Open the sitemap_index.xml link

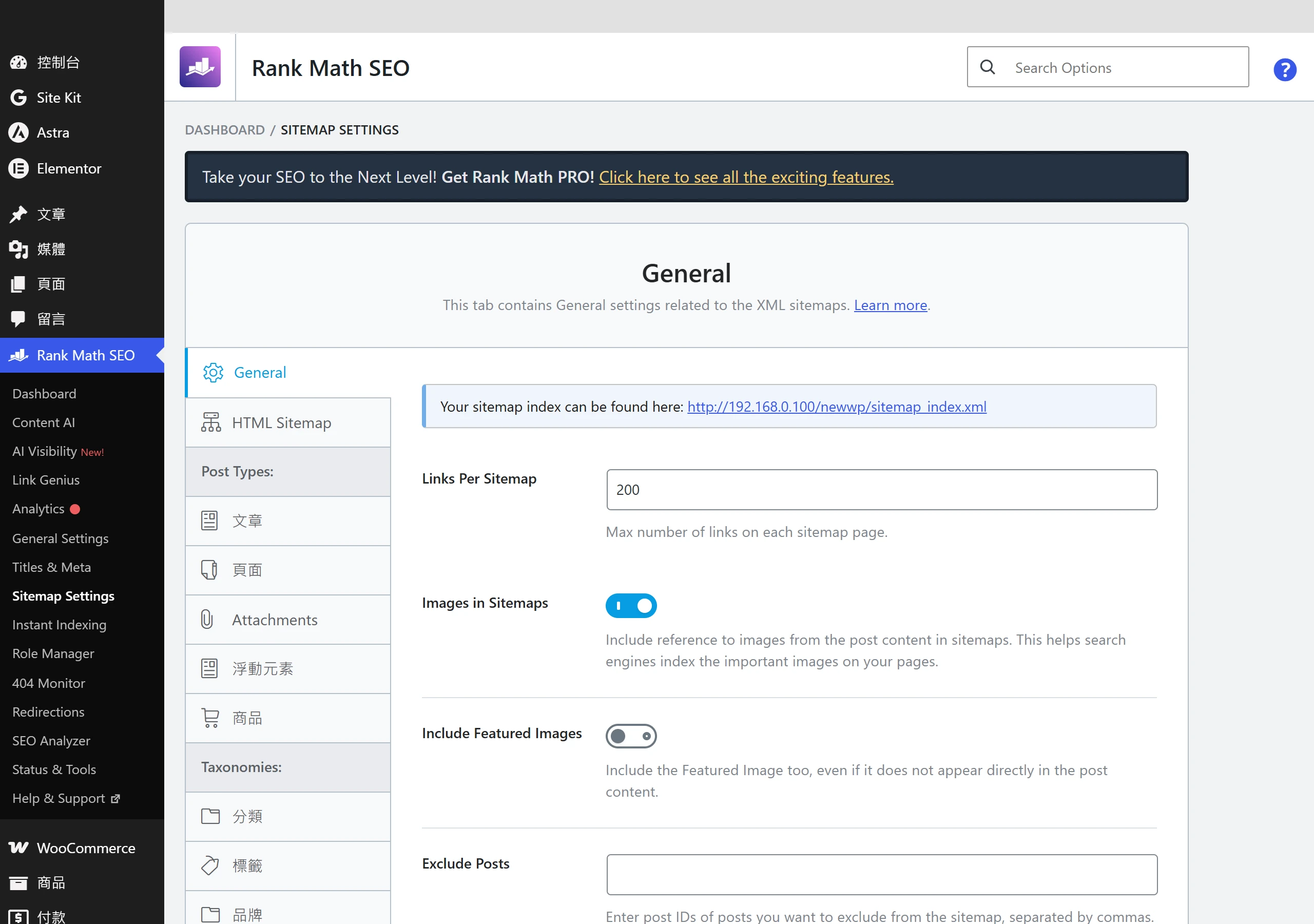836,407
